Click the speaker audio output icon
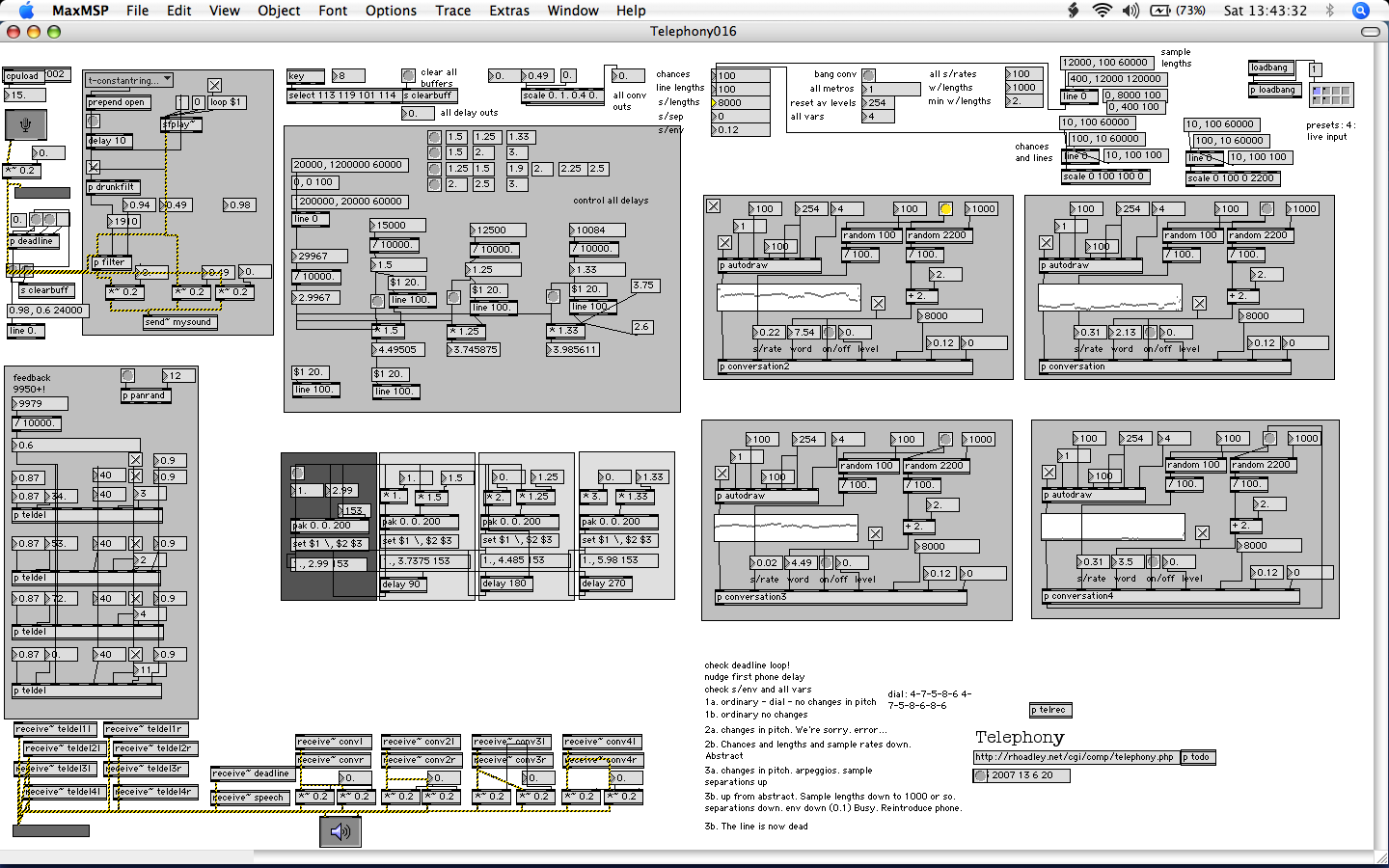The width and height of the screenshot is (1389, 868). coord(340,831)
